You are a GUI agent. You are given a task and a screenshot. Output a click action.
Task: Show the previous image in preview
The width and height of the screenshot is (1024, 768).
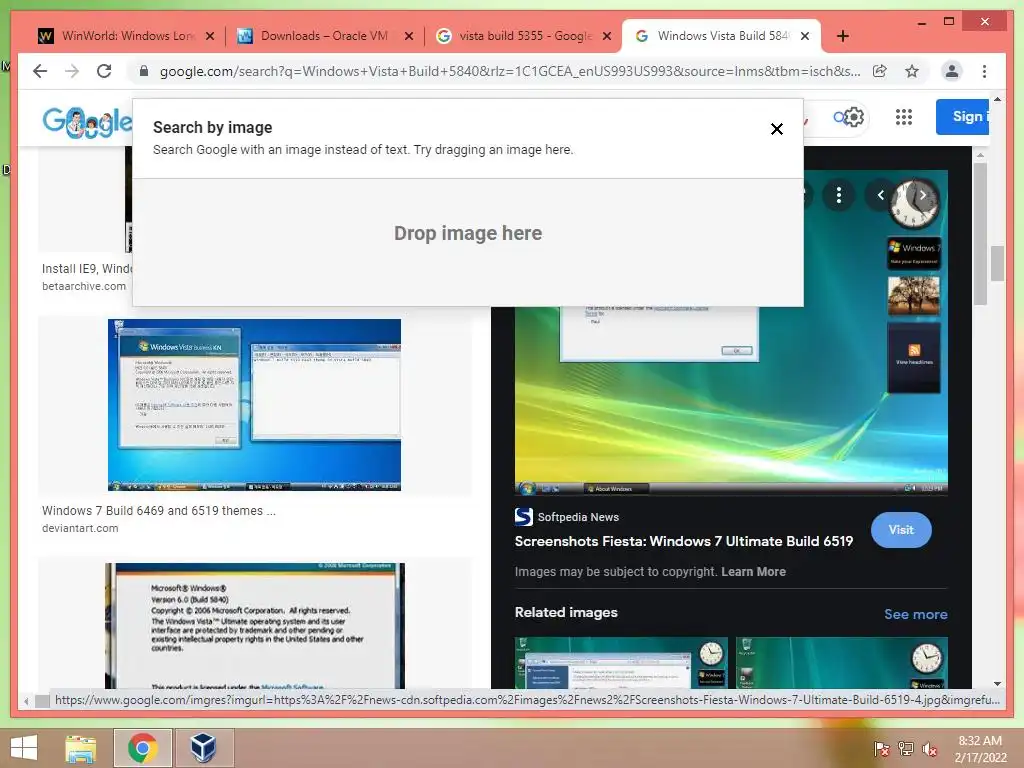pos(880,195)
